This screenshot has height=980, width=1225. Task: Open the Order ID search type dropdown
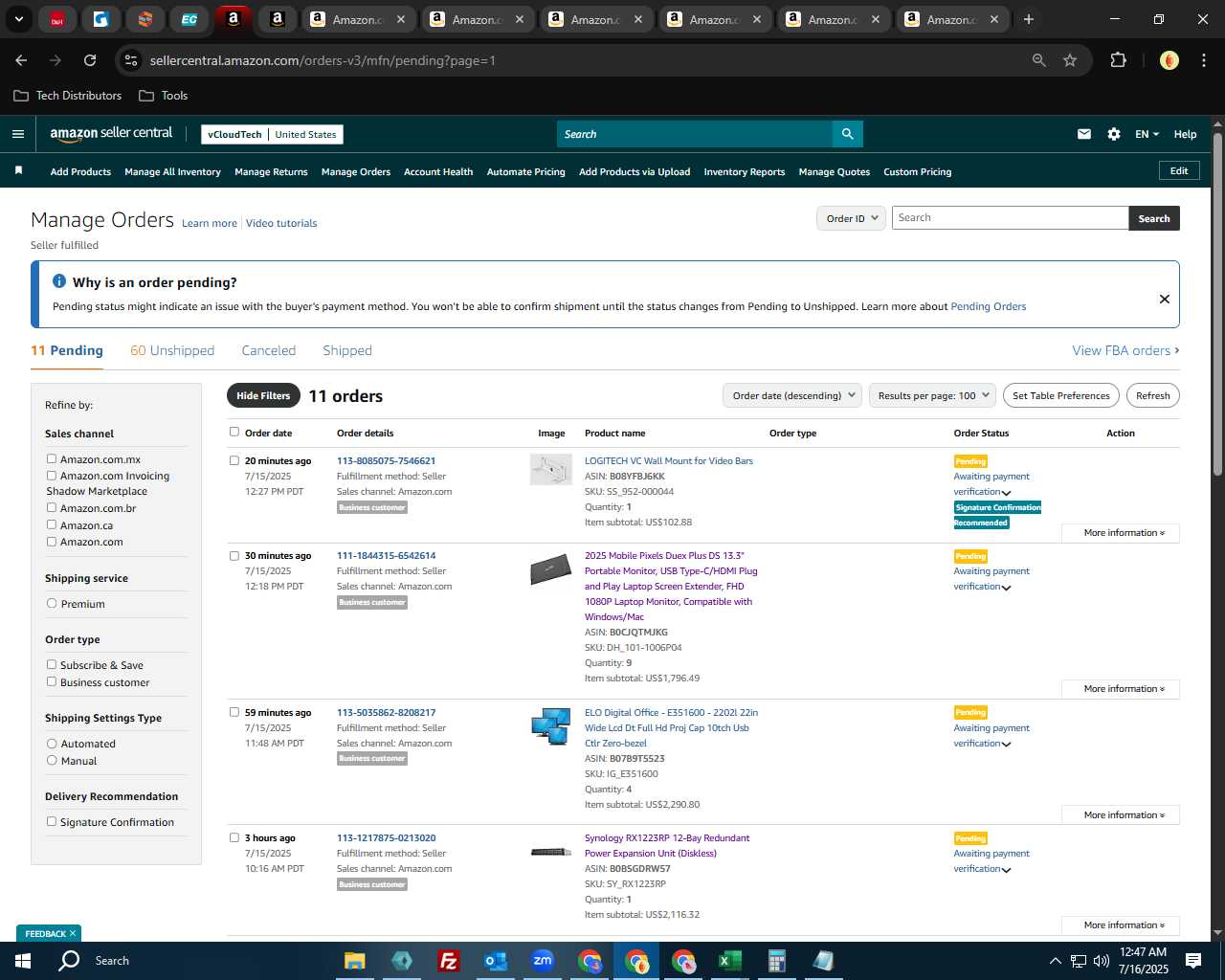pyautogui.click(x=851, y=218)
